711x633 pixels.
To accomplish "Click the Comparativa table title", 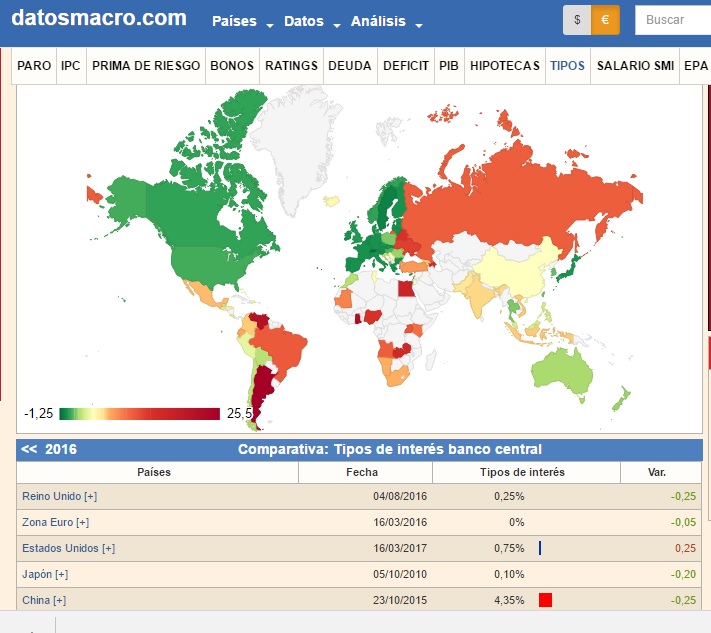I will point(390,449).
